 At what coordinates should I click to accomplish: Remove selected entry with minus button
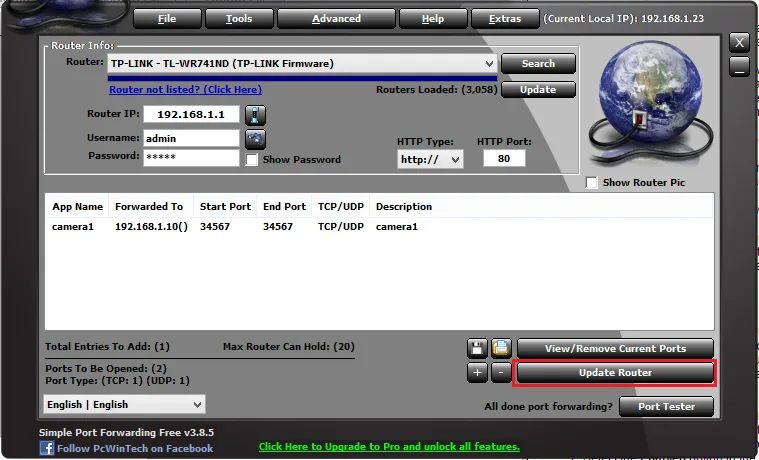pyautogui.click(x=501, y=372)
